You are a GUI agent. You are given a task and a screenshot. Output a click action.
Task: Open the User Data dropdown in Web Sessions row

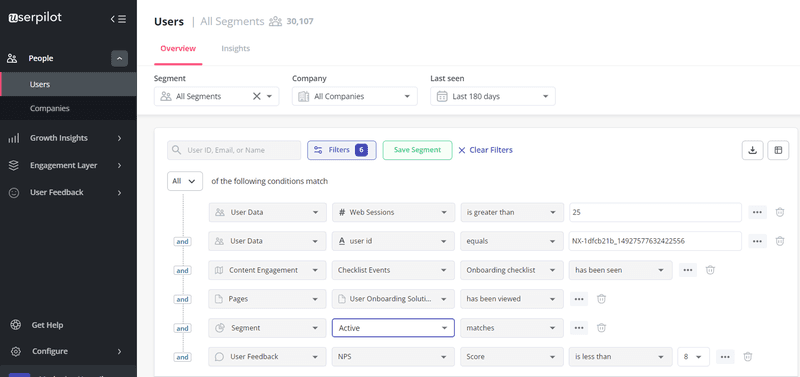click(267, 212)
